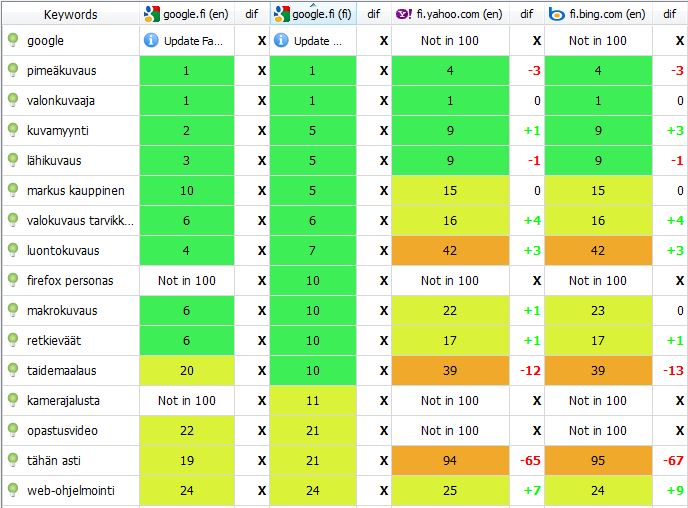Image resolution: width=688 pixels, height=508 pixels.
Task: Sort by the google.fi (fi) column header
Action: [x=319, y=14]
